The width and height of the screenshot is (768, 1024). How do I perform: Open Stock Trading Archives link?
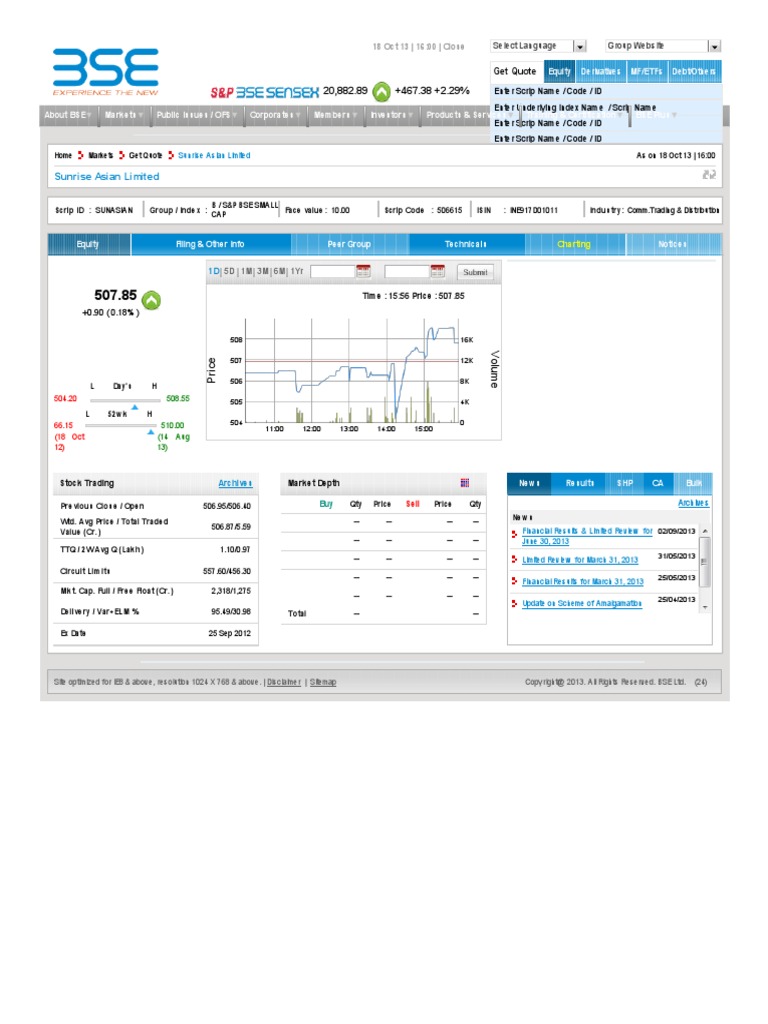coord(235,483)
